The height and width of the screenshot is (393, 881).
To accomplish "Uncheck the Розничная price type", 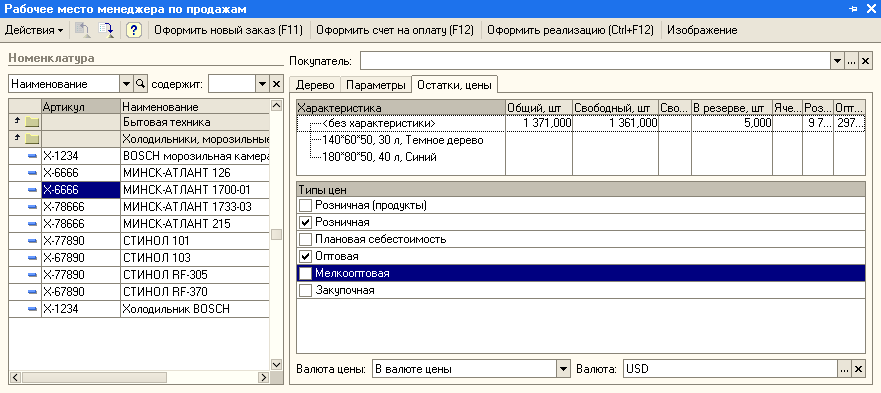I will pyautogui.click(x=305, y=223).
